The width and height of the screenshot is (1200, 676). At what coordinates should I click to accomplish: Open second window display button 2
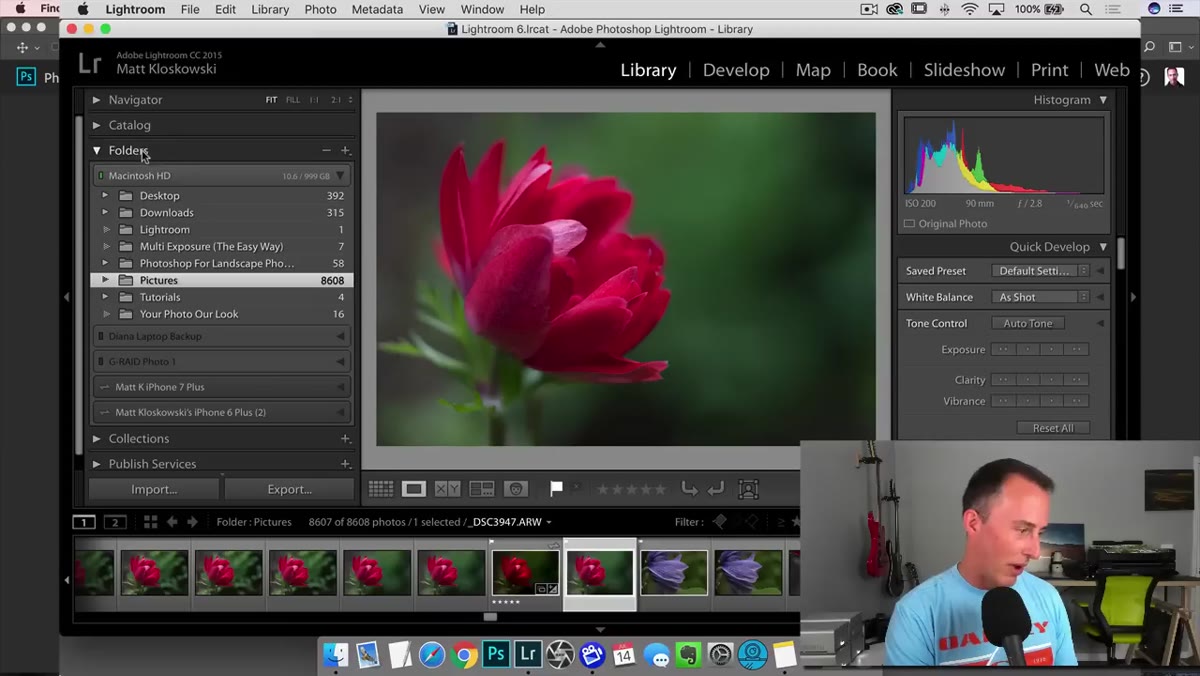pos(115,522)
